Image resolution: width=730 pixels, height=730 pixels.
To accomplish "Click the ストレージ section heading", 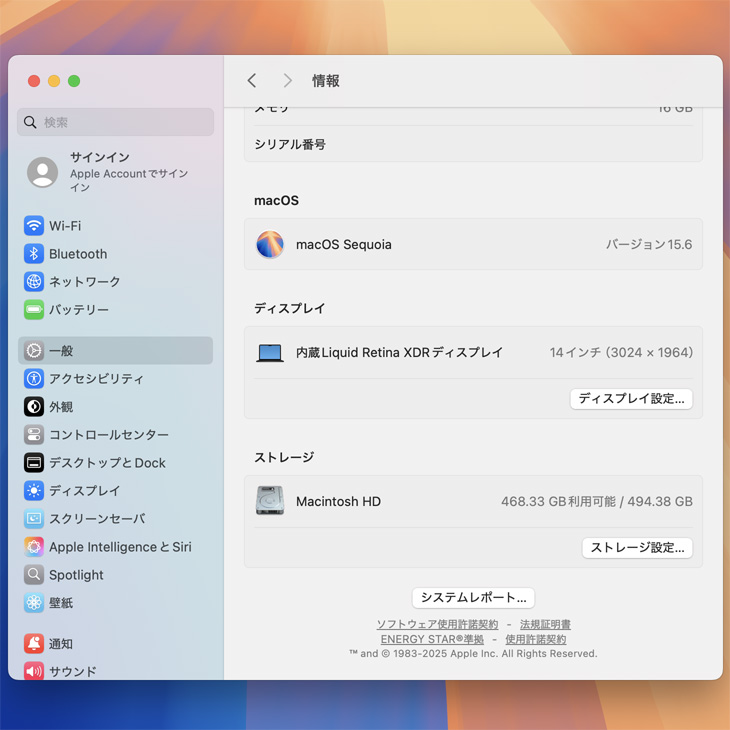I will pos(284,457).
